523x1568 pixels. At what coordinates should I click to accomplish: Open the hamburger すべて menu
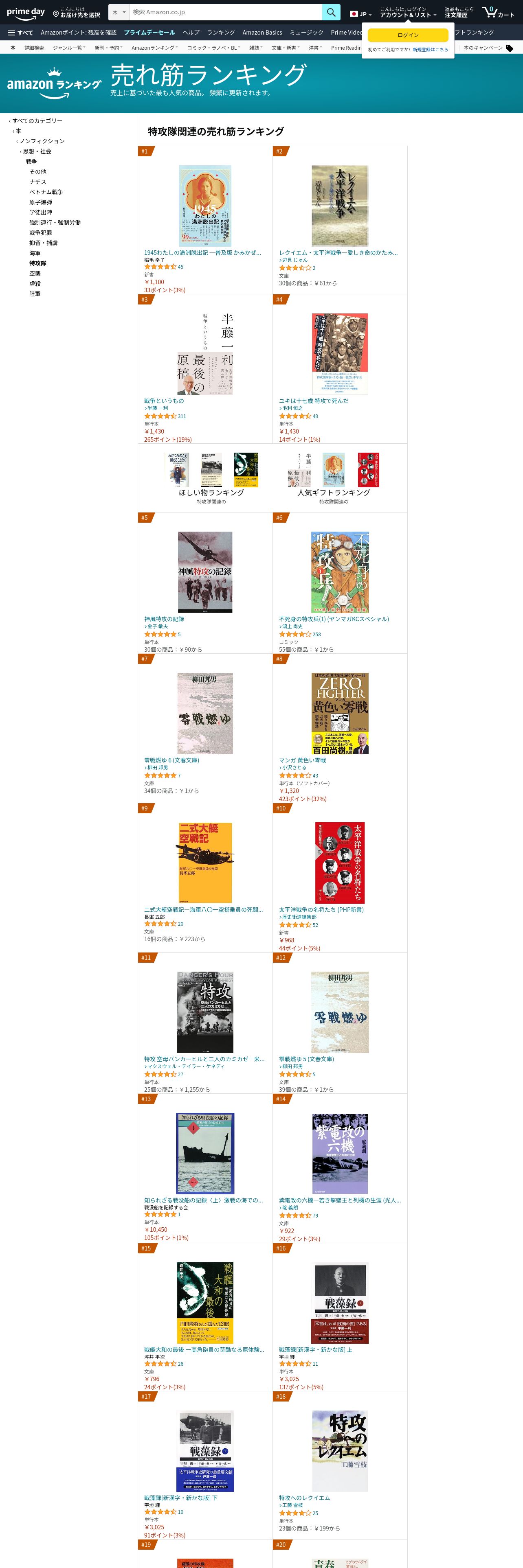[20, 32]
